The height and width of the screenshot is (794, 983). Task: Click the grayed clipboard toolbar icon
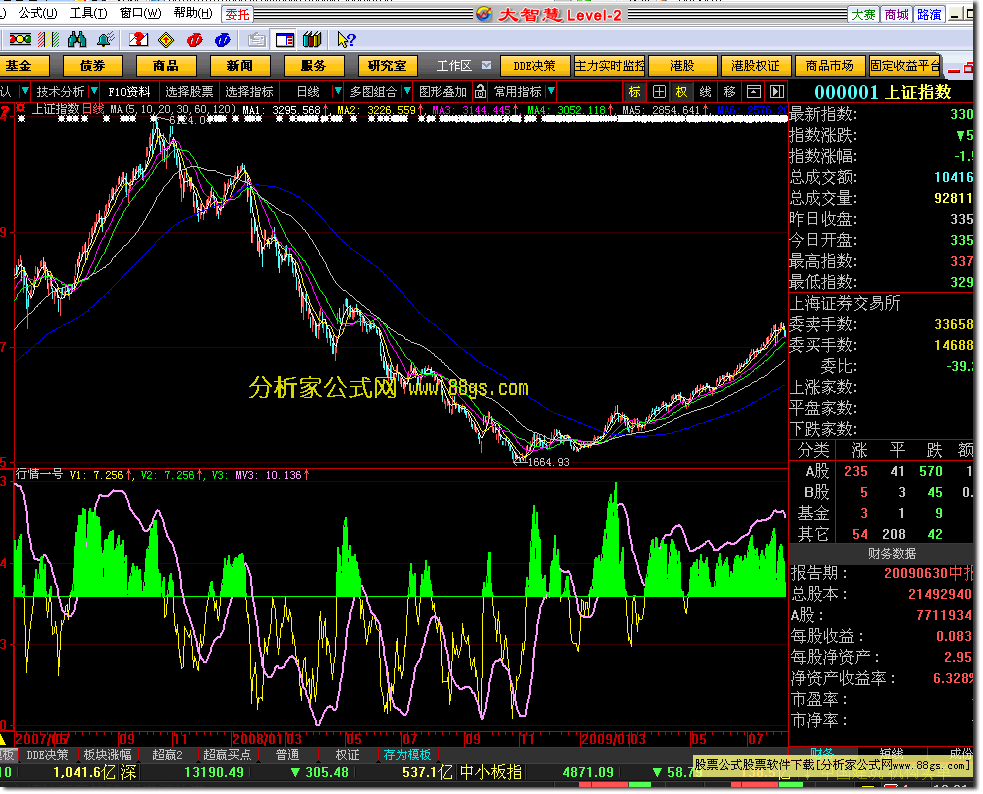[256, 40]
